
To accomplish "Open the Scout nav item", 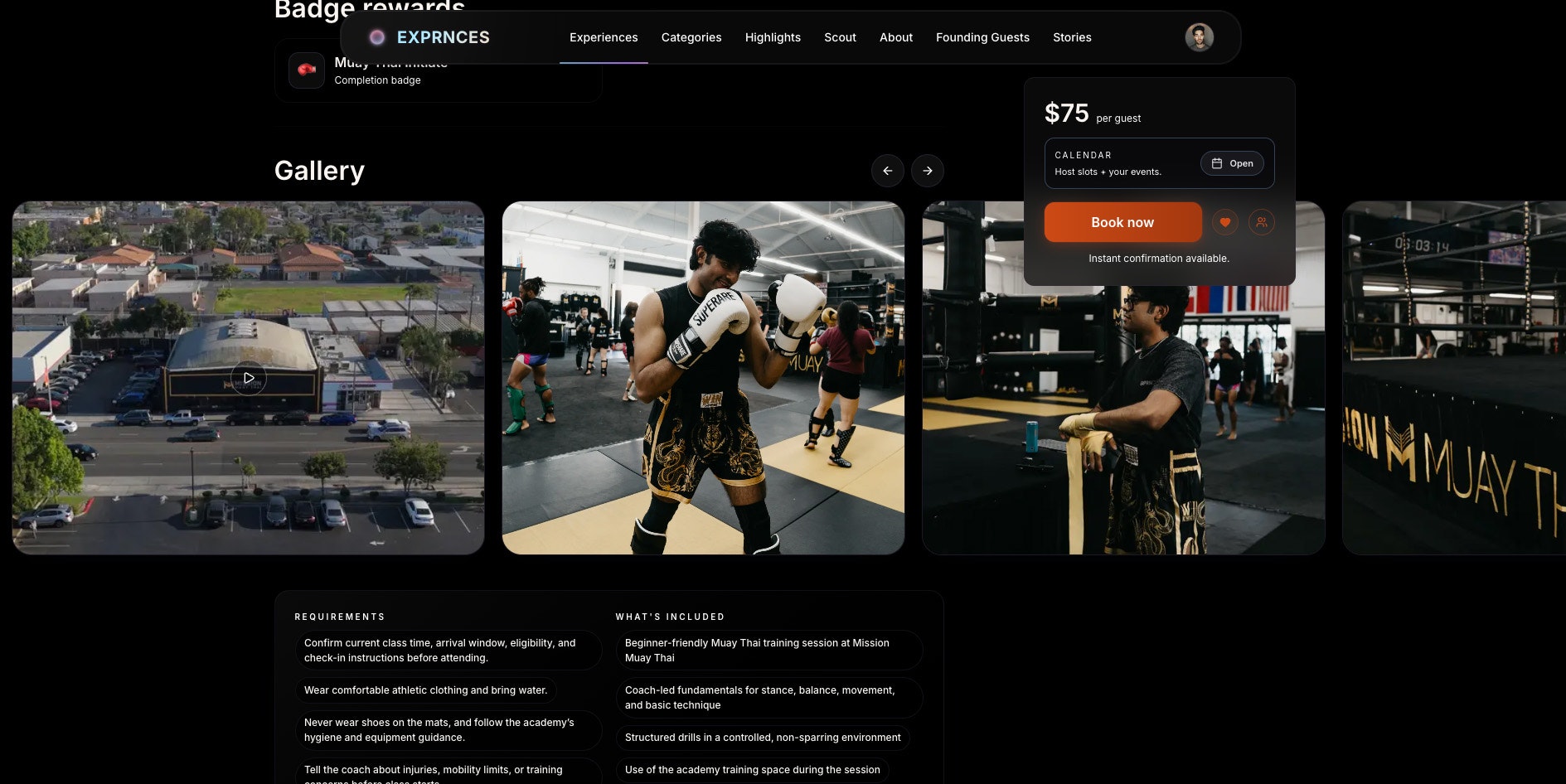I will [840, 37].
